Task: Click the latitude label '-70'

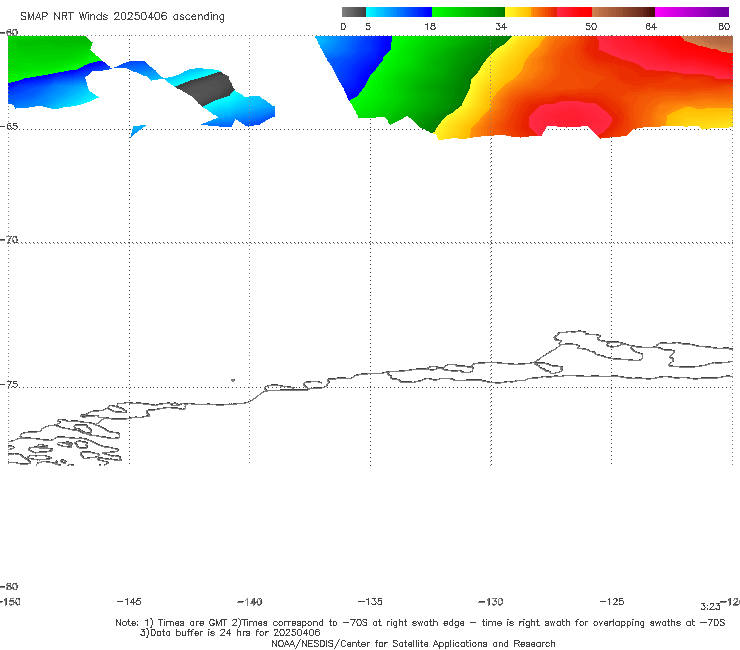Action: [9, 240]
